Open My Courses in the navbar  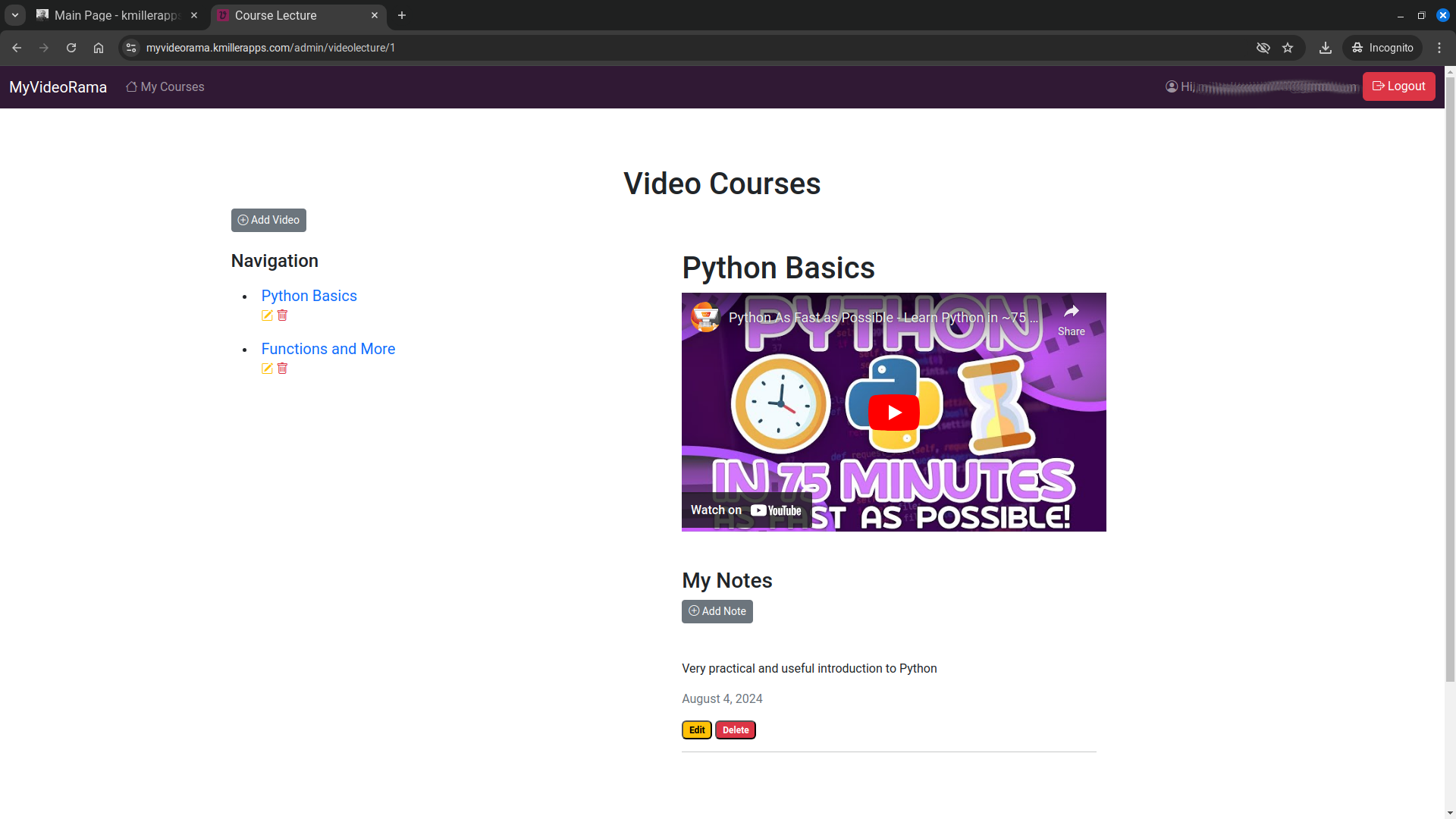pos(165,87)
